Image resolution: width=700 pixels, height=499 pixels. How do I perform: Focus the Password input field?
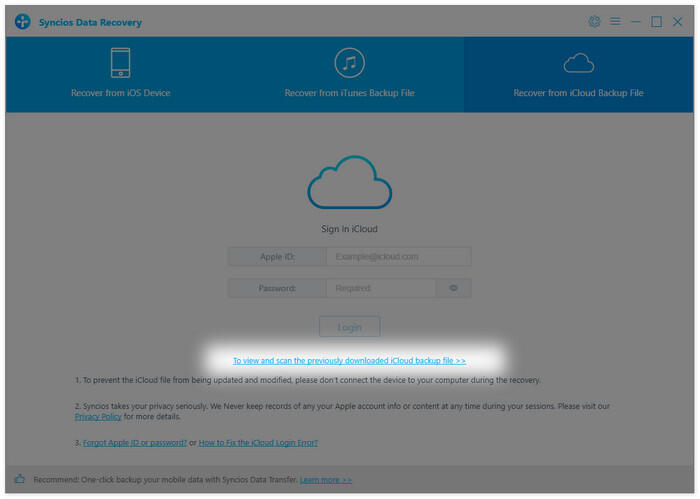[x=380, y=288]
